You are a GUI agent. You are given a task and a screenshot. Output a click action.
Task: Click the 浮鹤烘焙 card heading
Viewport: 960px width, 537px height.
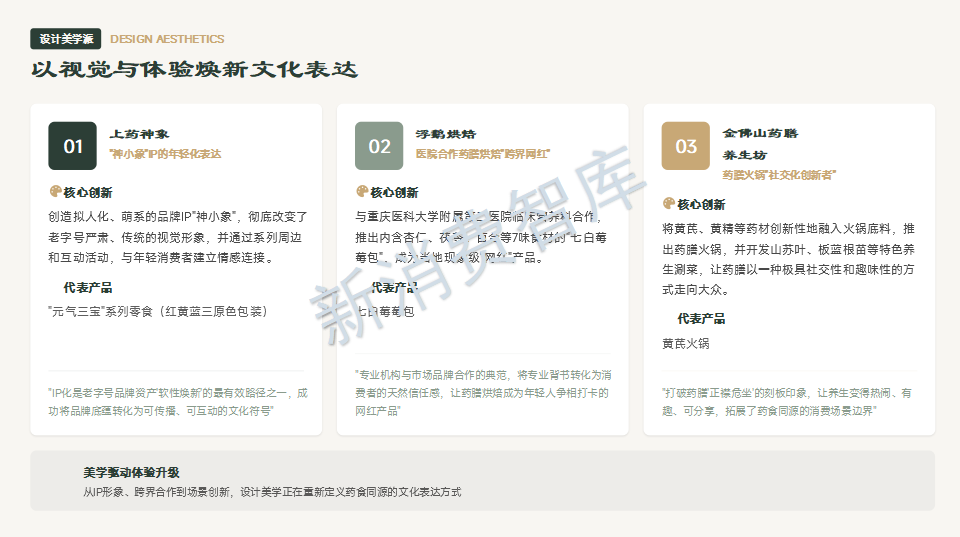(446, 134)
